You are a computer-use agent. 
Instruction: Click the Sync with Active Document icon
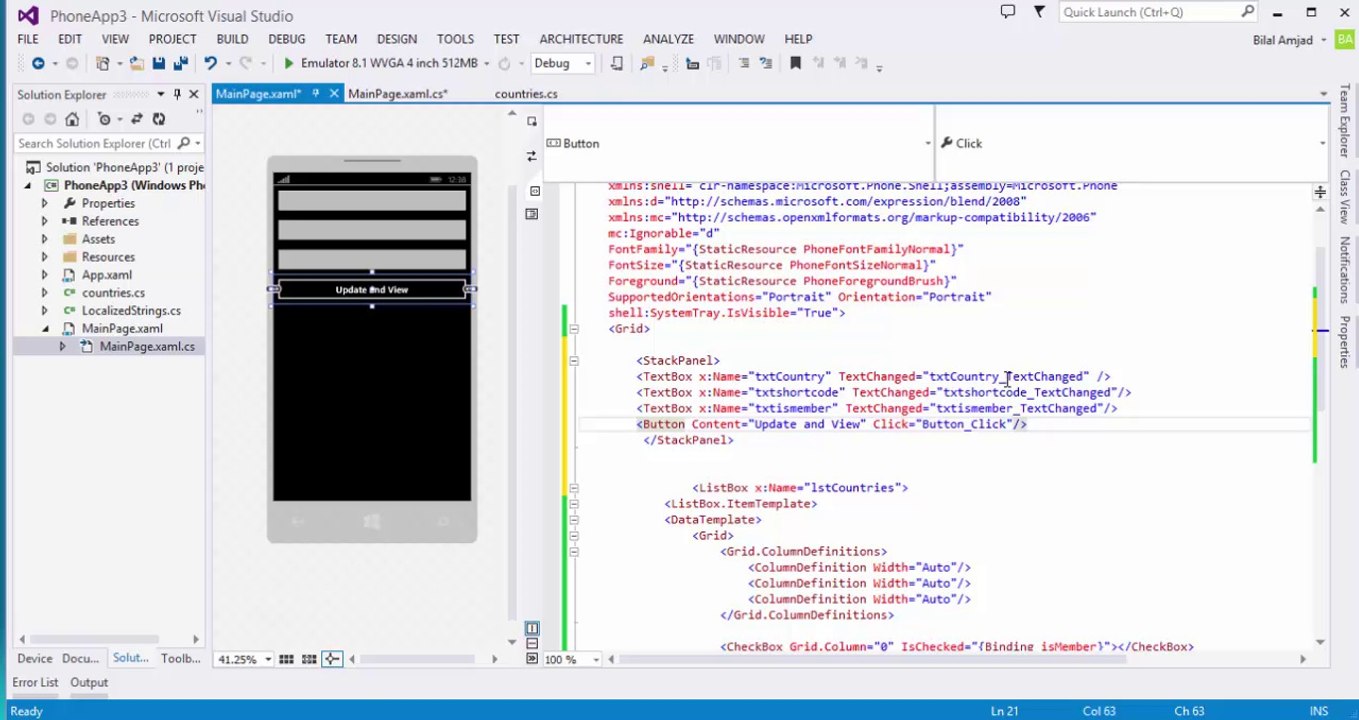tap(136, 119)
